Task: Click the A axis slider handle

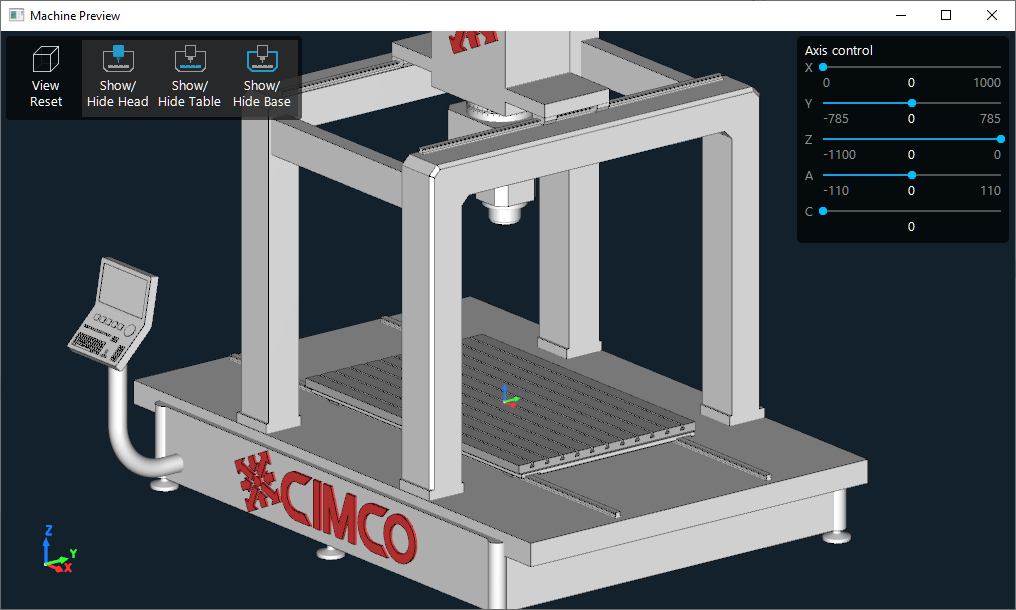Action: pyautogui.click(x=912, y=175)
